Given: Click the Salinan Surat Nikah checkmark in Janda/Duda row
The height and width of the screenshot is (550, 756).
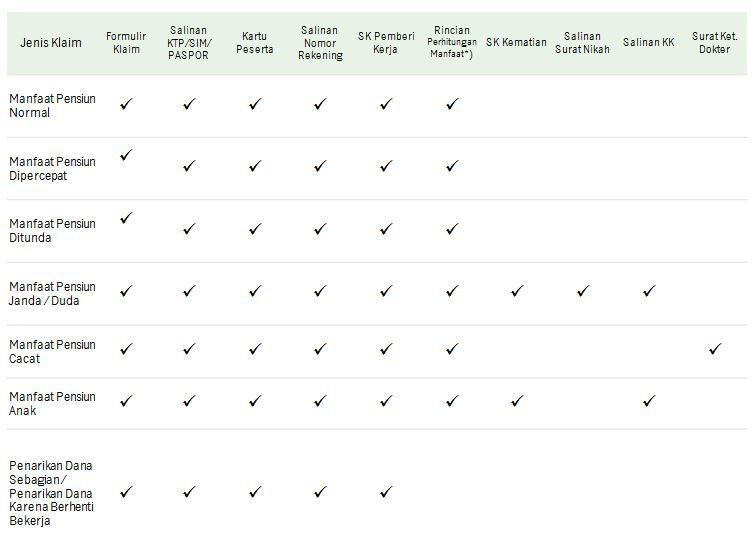Looking at the screenshot, I should (583, 291).
